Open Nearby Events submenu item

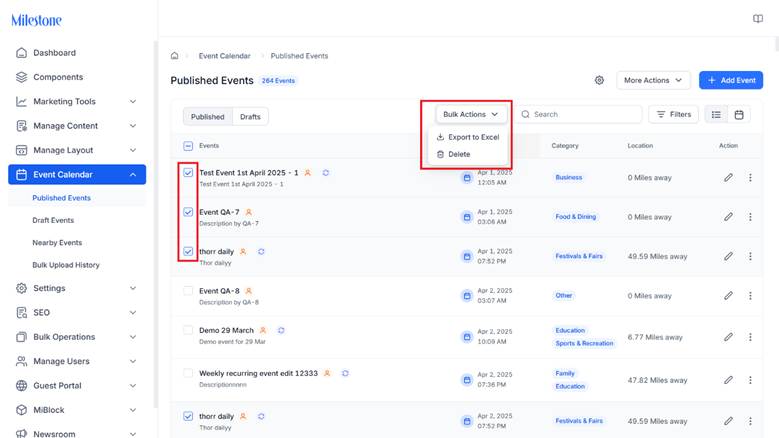pos(57,242)
